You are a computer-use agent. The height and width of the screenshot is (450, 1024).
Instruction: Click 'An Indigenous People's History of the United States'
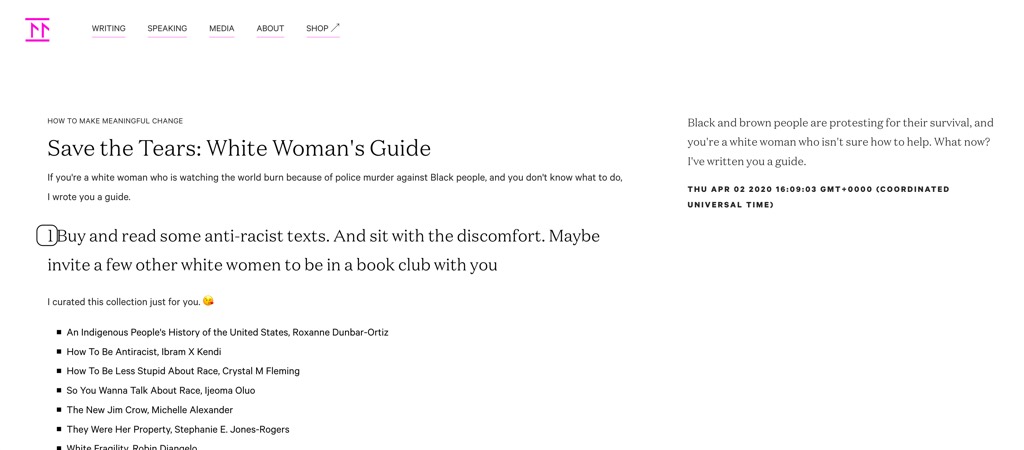point(227,332)
